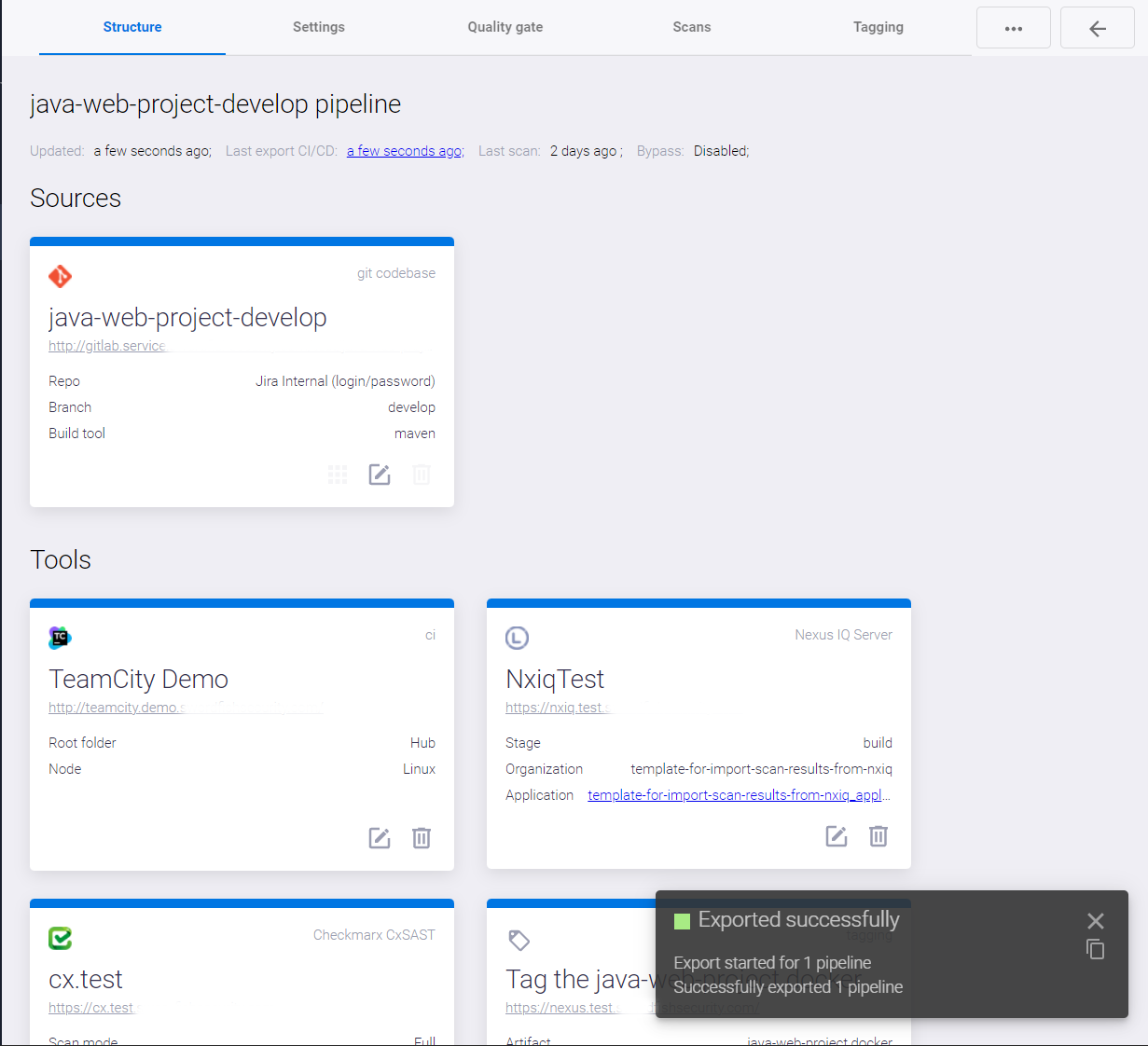Delete the TeamCity Demo tool

click(422, 838)
